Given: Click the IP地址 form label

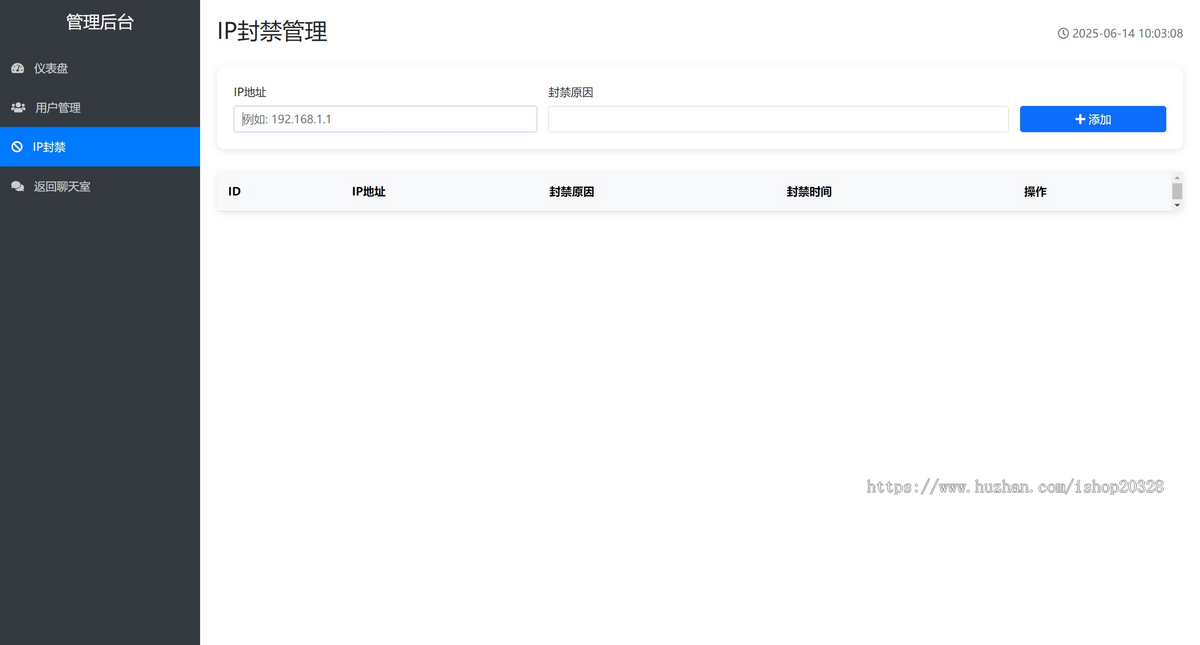Looking at the screenshot, I should point(250,92).
